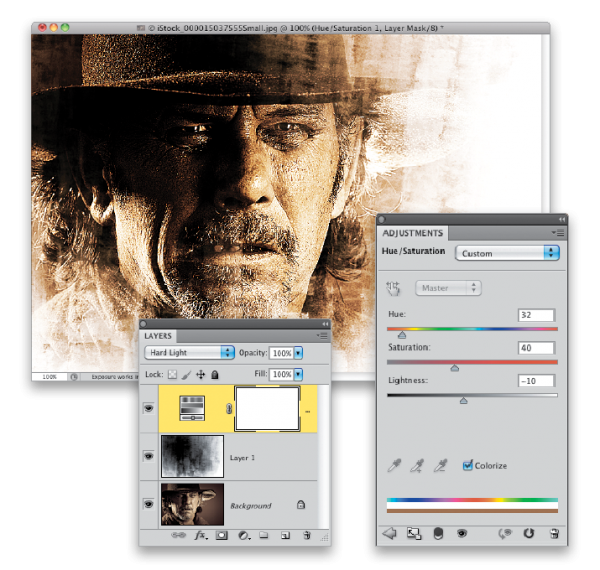The image size is (600, 570).
Task: Uncheck the Colorize checkbox
Action: (x=468, y=465)
